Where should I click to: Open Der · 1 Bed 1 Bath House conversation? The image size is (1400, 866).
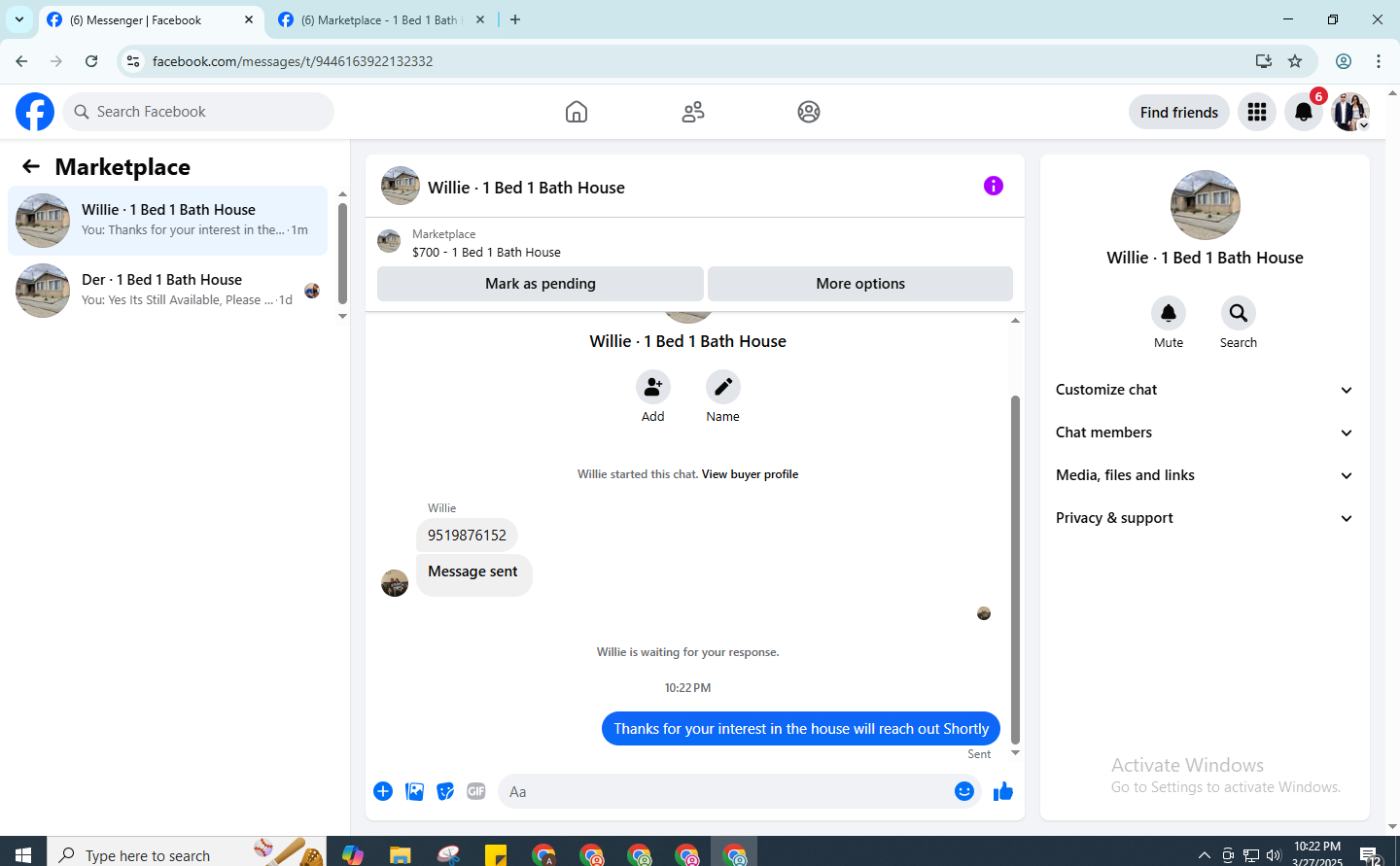pos(167,291)
